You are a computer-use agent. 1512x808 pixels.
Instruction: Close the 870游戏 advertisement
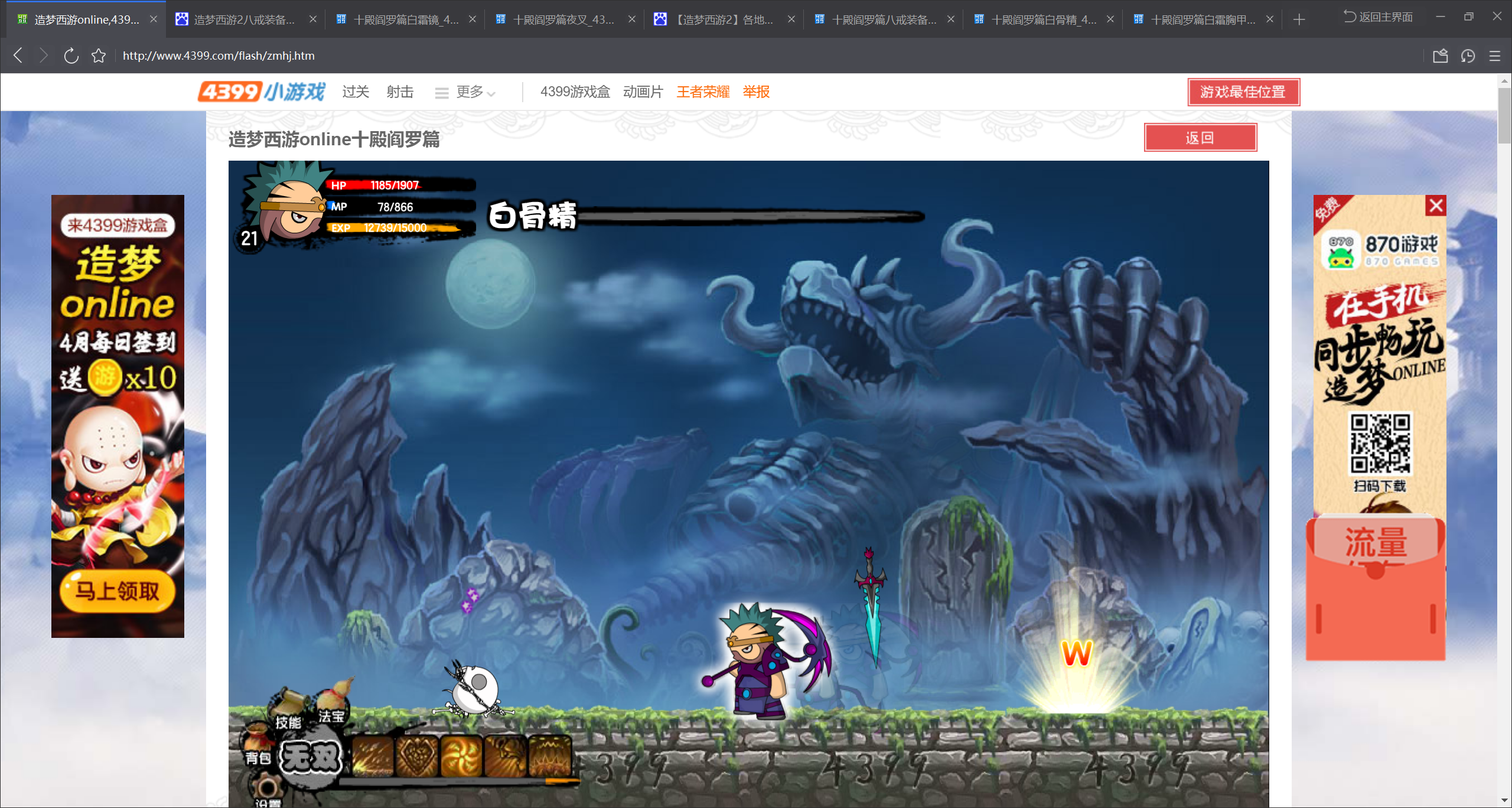tap(1436, 206)
